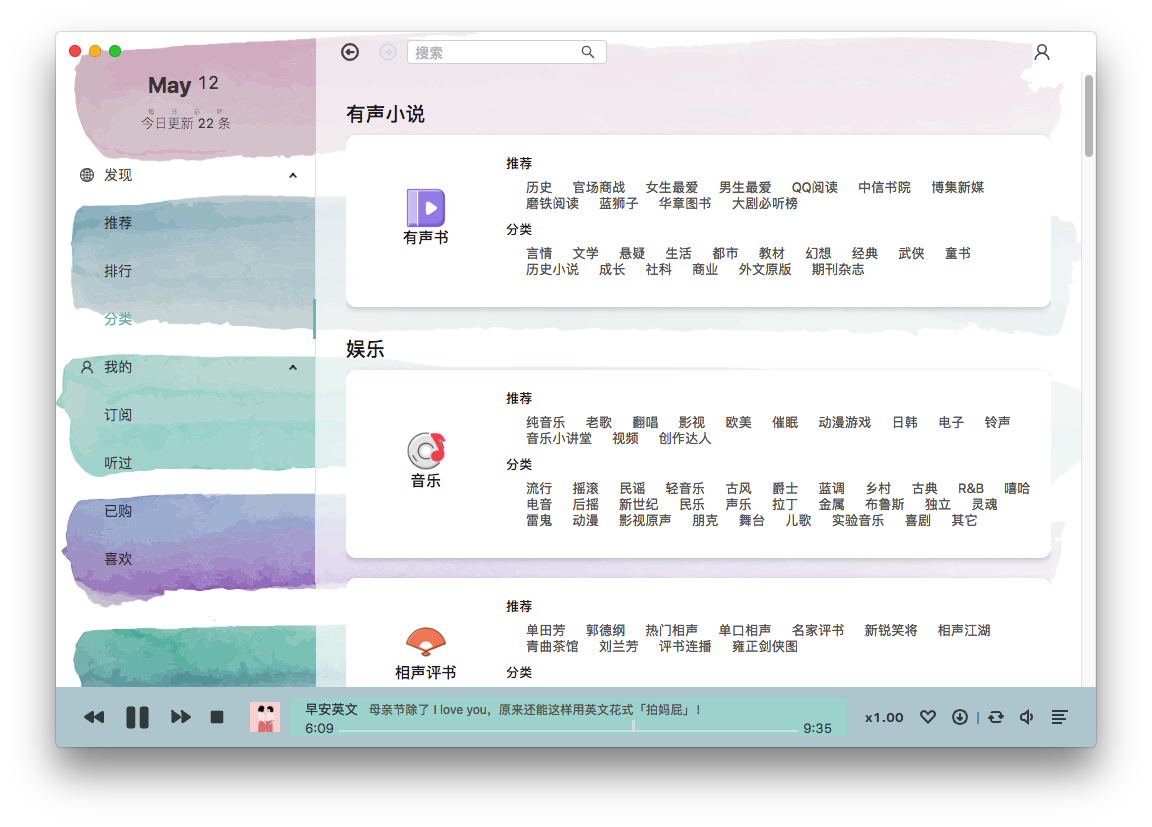Click the 早安英文 now-playing title

point(331,709)
